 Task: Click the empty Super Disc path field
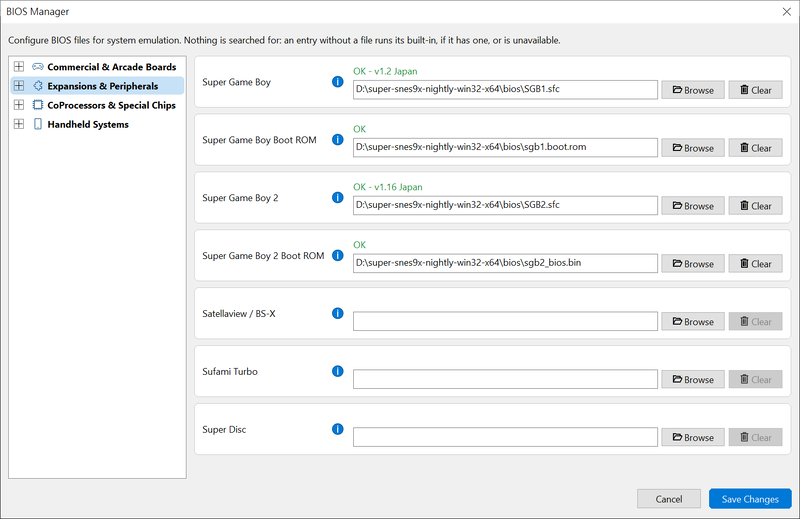(x=505, y=437)
